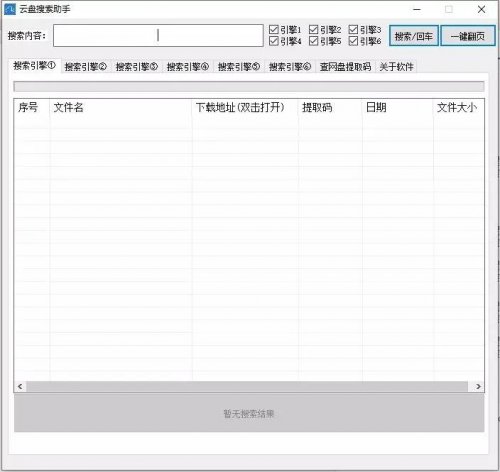Click the horizontal scrollbar left arrow
Image resolution: width=500 pixels, height=472 pixels.
point(20,386)
